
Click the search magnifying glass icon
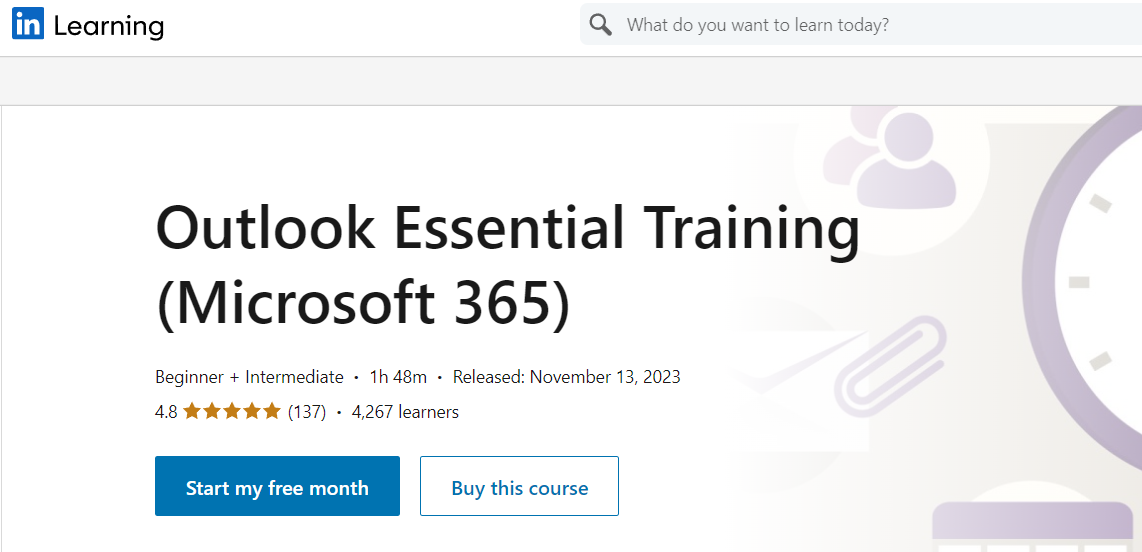coord(600,25)
